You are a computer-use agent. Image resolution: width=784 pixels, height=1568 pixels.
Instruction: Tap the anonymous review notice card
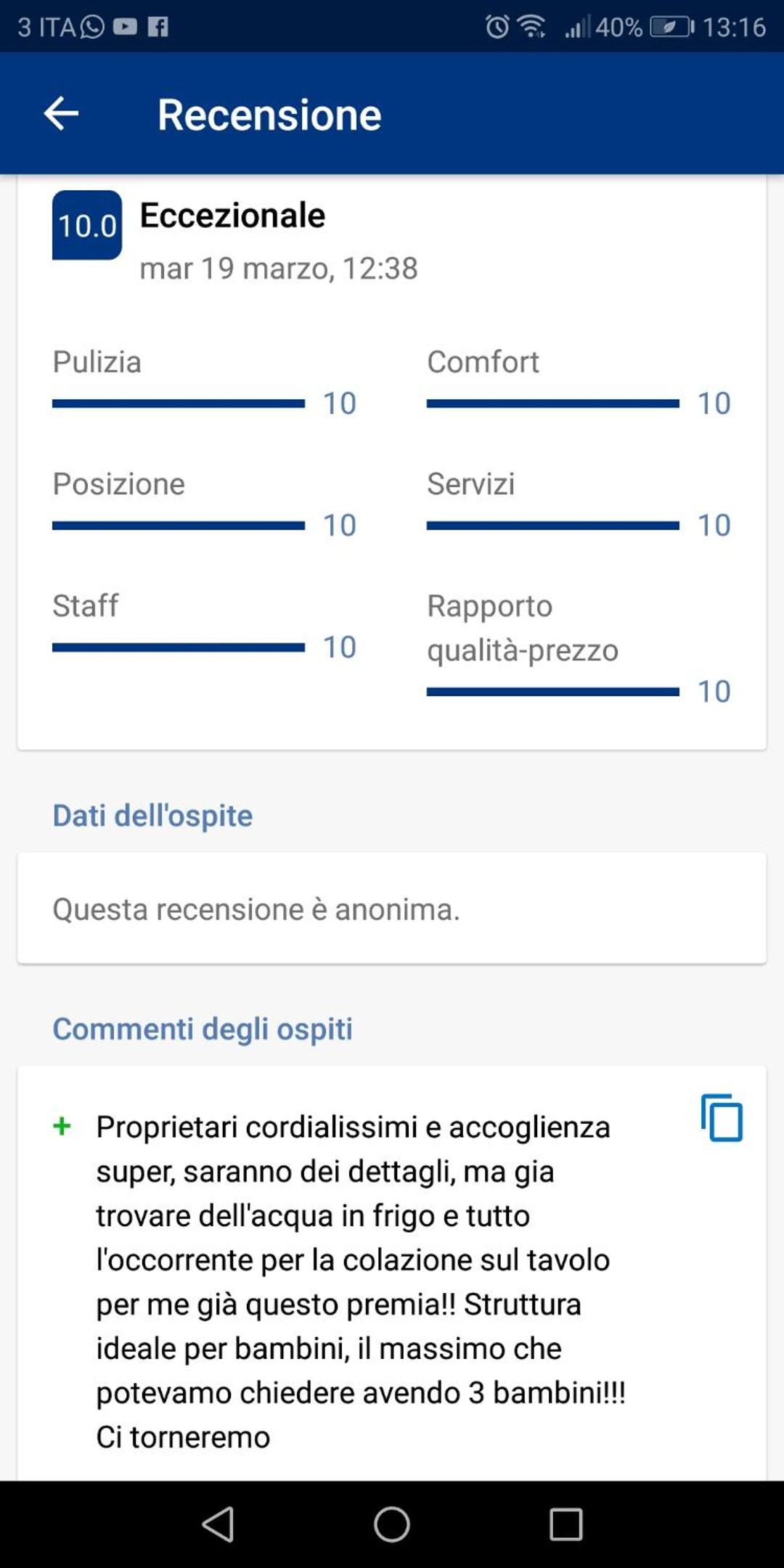click(392, 909)
